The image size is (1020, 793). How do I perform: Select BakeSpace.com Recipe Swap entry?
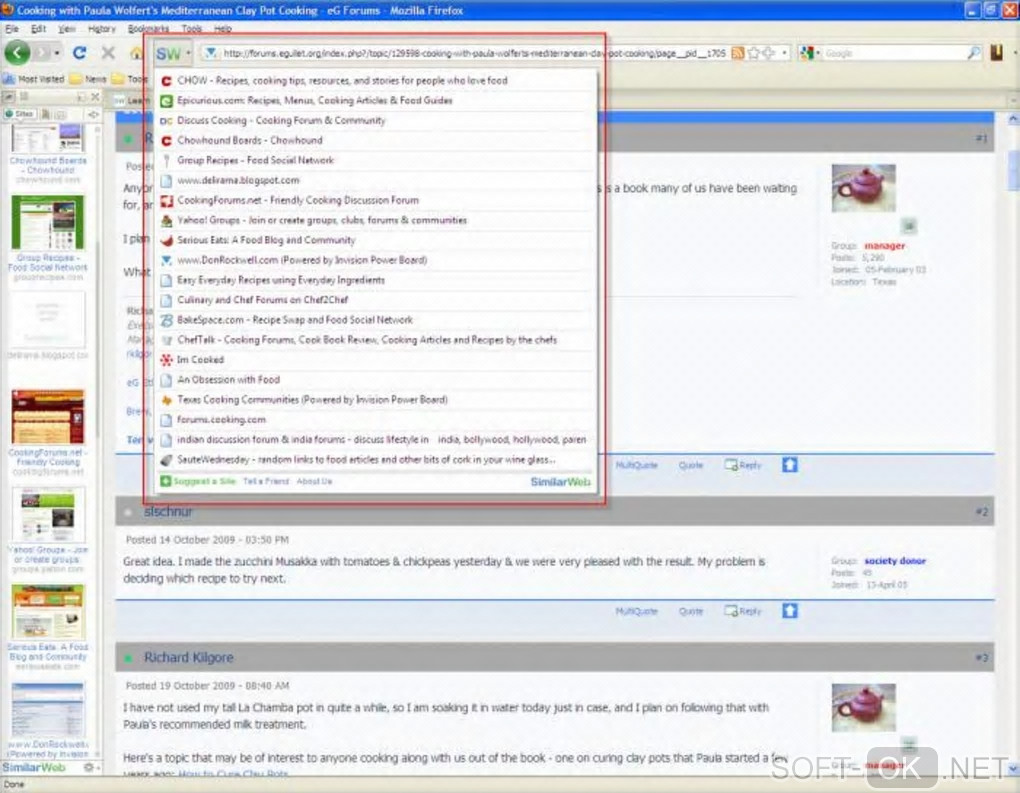click(x=376, y=320)
